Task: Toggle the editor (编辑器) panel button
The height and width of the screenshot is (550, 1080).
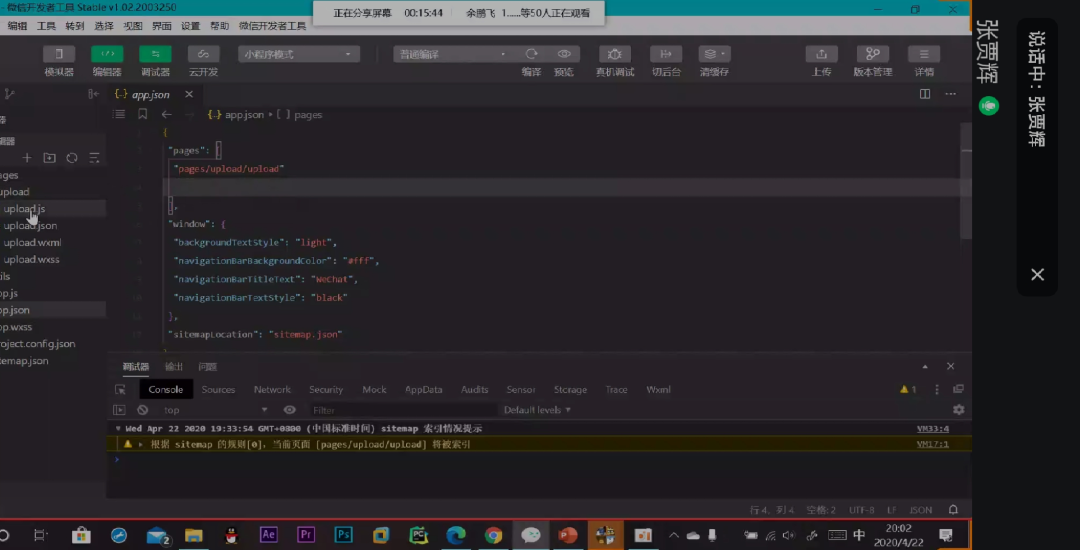Action: click(107, 54)
